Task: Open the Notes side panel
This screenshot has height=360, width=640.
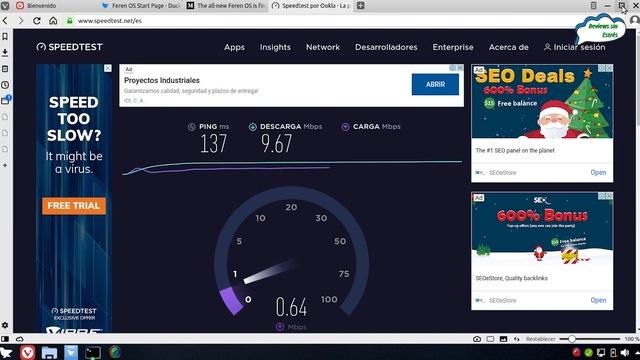Action: [x=5, y=69]
